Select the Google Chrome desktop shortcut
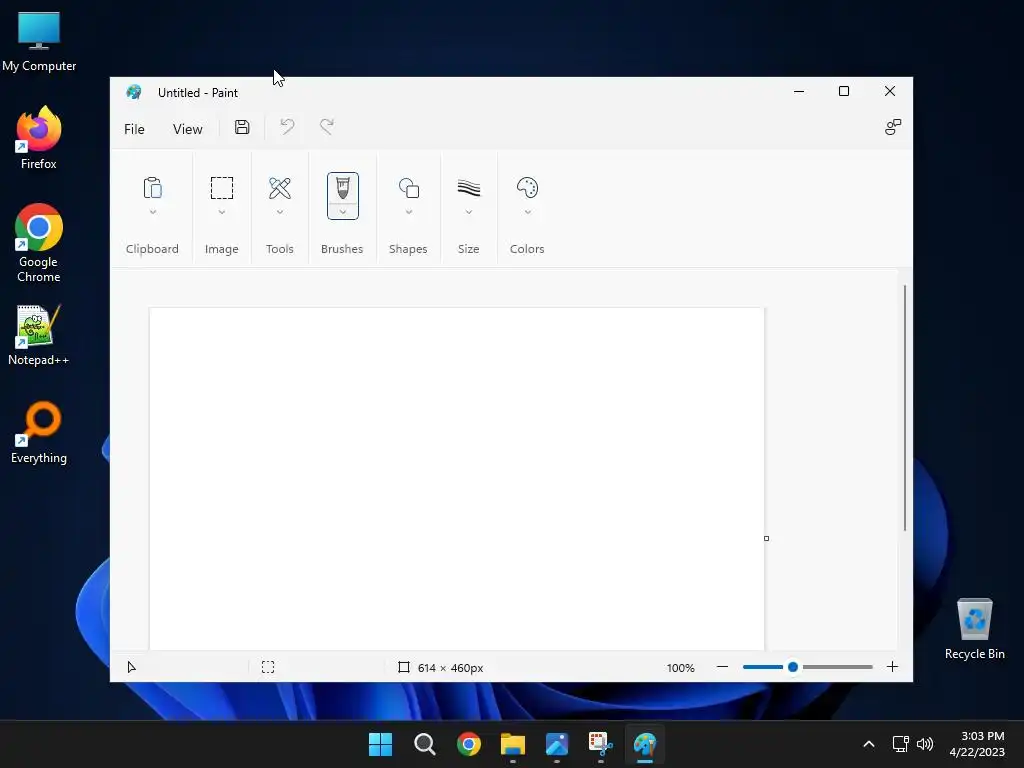Image resolution: width=1024 pixels, height=768 pixels. tap(39, 243)
